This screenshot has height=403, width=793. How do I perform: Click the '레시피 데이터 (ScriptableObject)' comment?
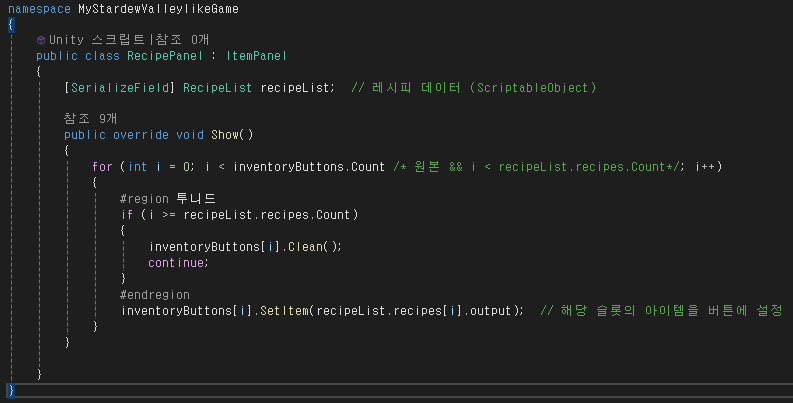(474, 87)
